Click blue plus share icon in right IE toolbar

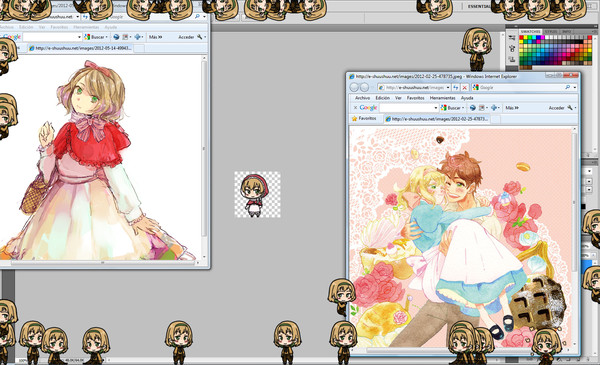point(494,108)
